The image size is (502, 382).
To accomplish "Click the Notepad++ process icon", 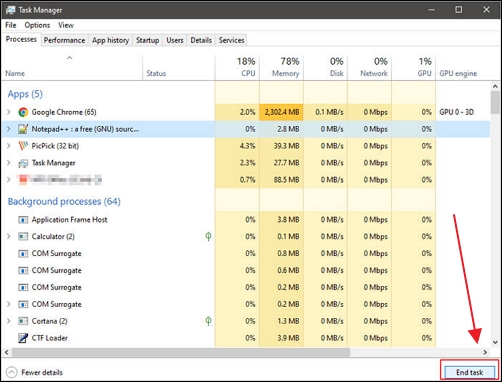I will coord(23,129).
